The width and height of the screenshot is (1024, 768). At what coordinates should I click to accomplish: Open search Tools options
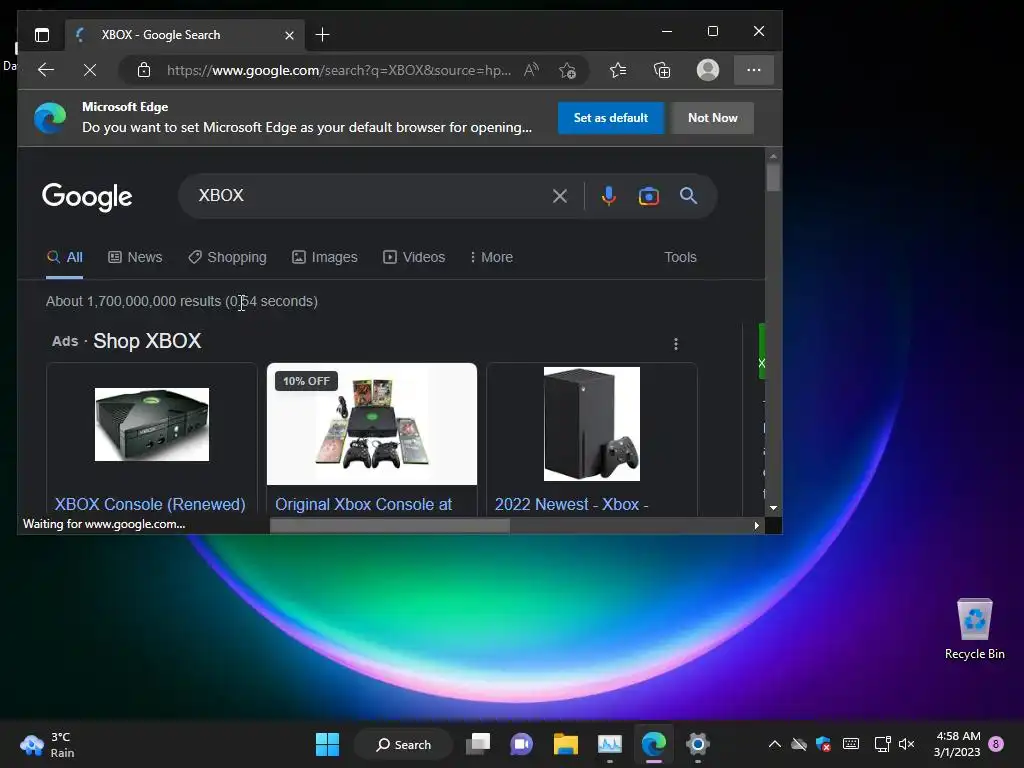(x=680, y=257)
